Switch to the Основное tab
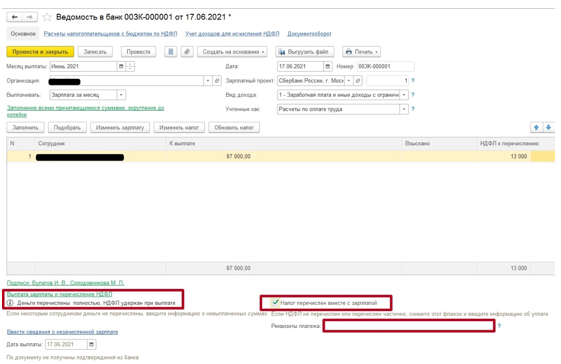561x364 pixels. (23, 34)
